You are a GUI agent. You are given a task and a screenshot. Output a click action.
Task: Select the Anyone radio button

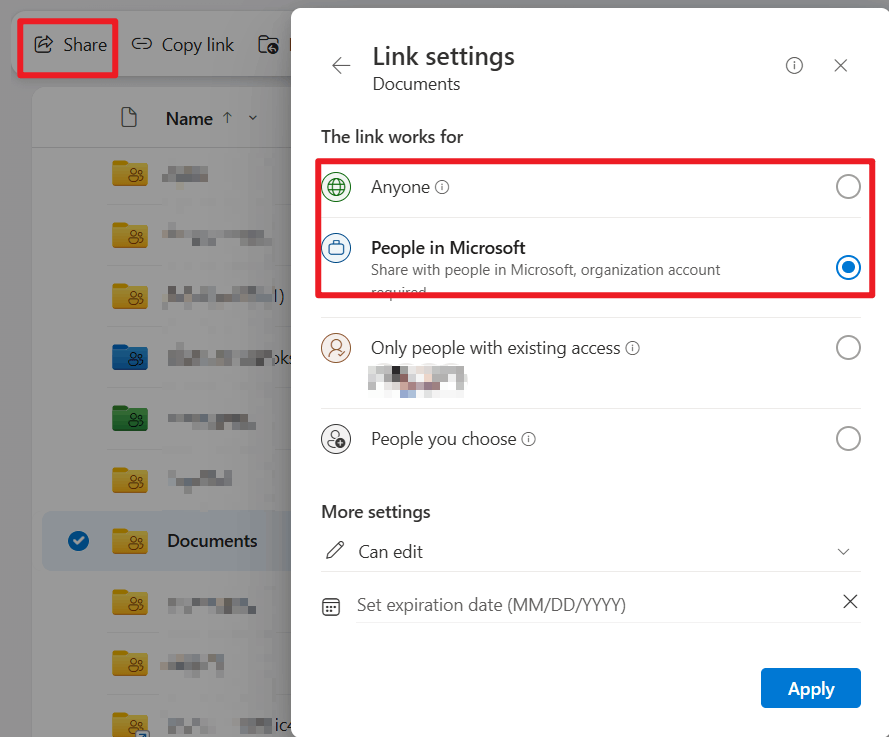coord(848,186)
